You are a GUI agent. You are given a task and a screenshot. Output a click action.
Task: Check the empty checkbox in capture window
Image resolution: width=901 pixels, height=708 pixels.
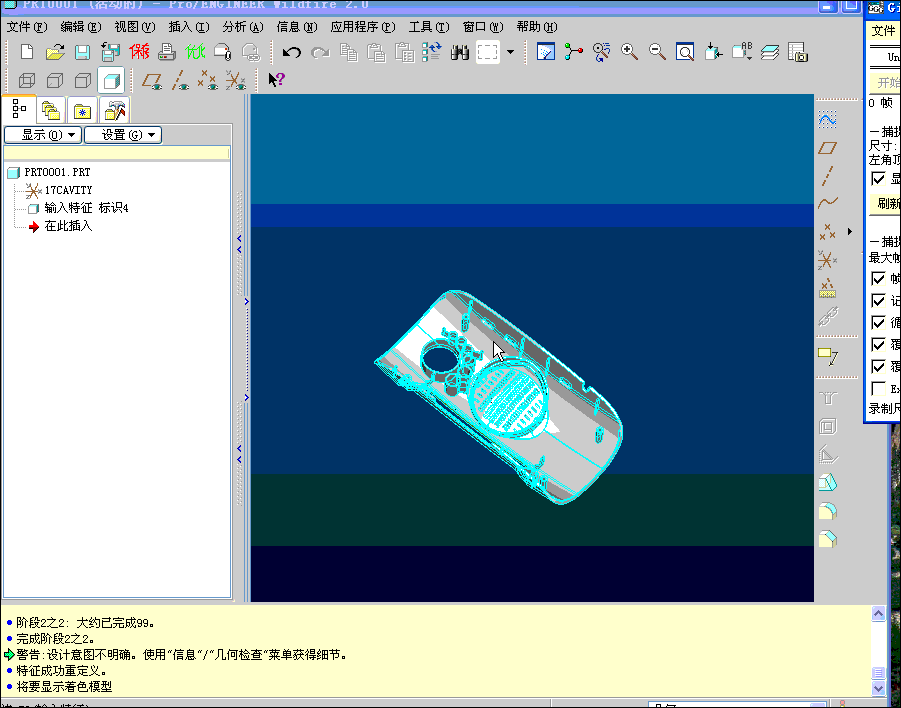click(x=878, y=389)
